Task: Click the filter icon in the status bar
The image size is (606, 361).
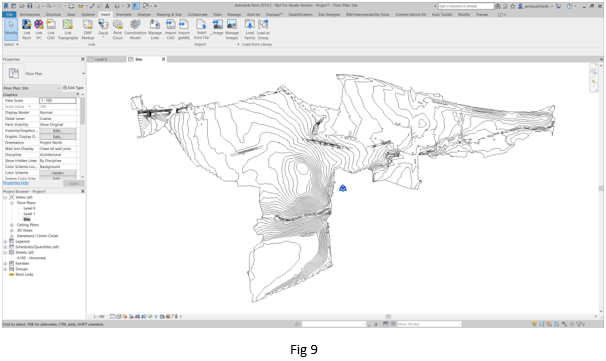Action: pyautogui.click(x=579, y=324)
